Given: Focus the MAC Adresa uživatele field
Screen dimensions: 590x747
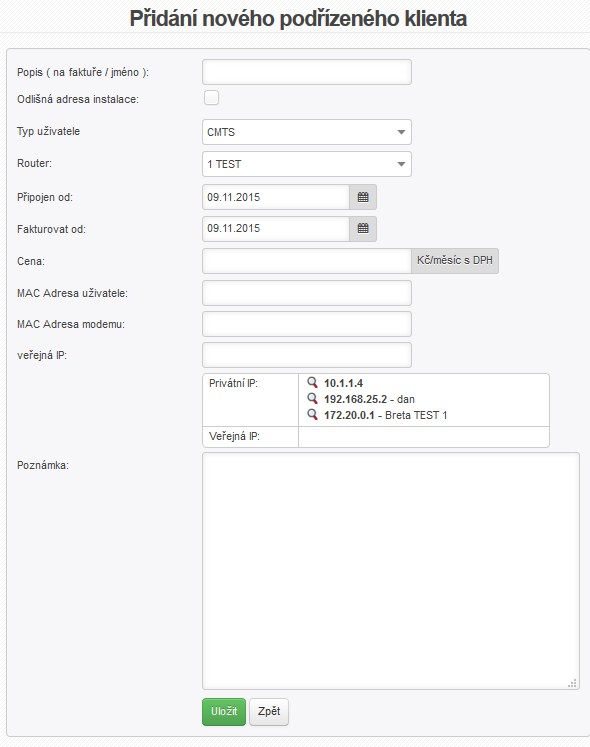Looking at the screenshot, I should click(x=307, y=293).
